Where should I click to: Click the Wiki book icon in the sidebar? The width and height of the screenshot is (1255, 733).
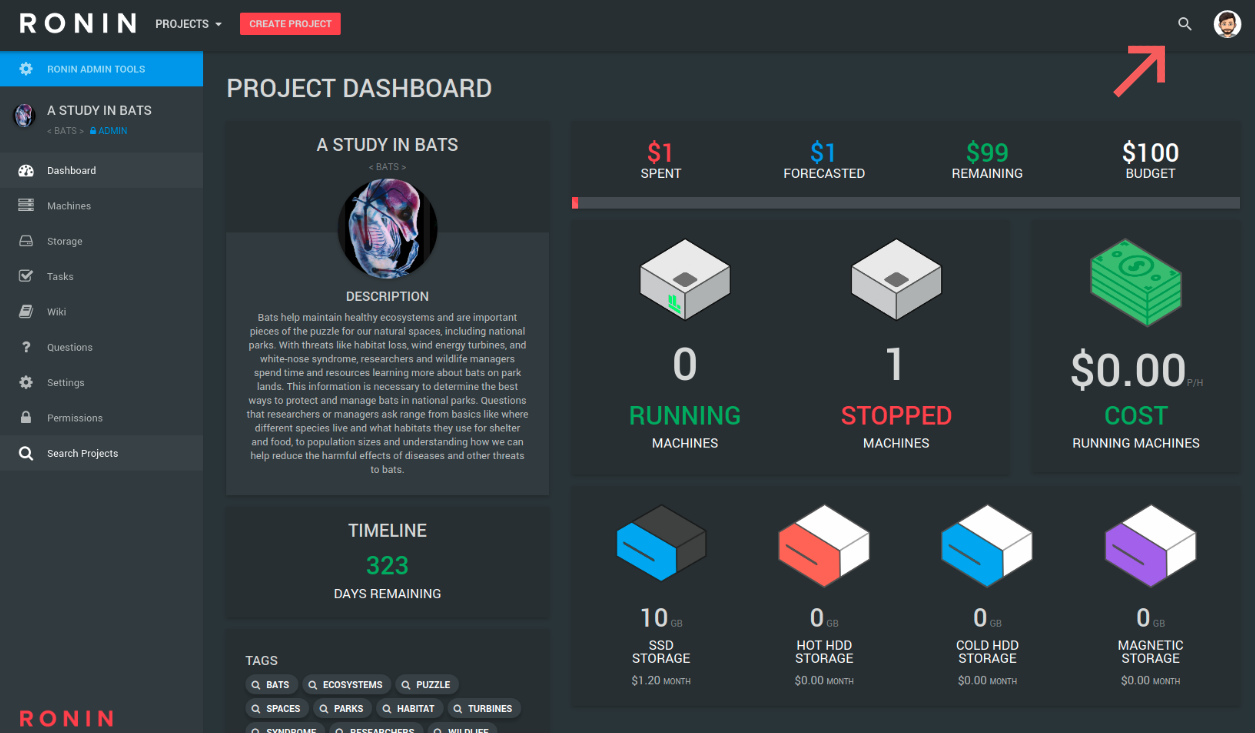point(26,312)
